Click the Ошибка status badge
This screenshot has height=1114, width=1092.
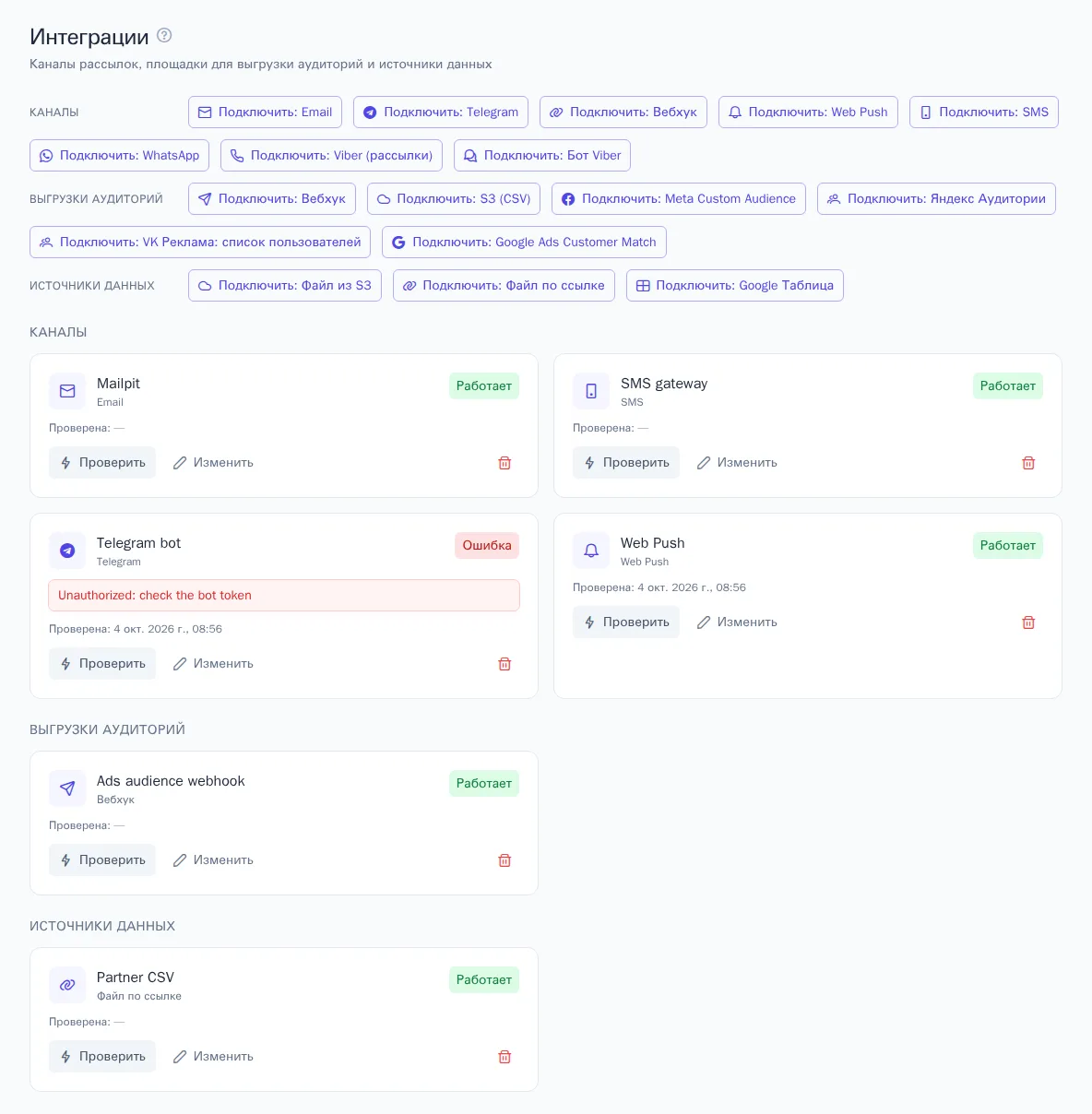click(x=487, y=545)
